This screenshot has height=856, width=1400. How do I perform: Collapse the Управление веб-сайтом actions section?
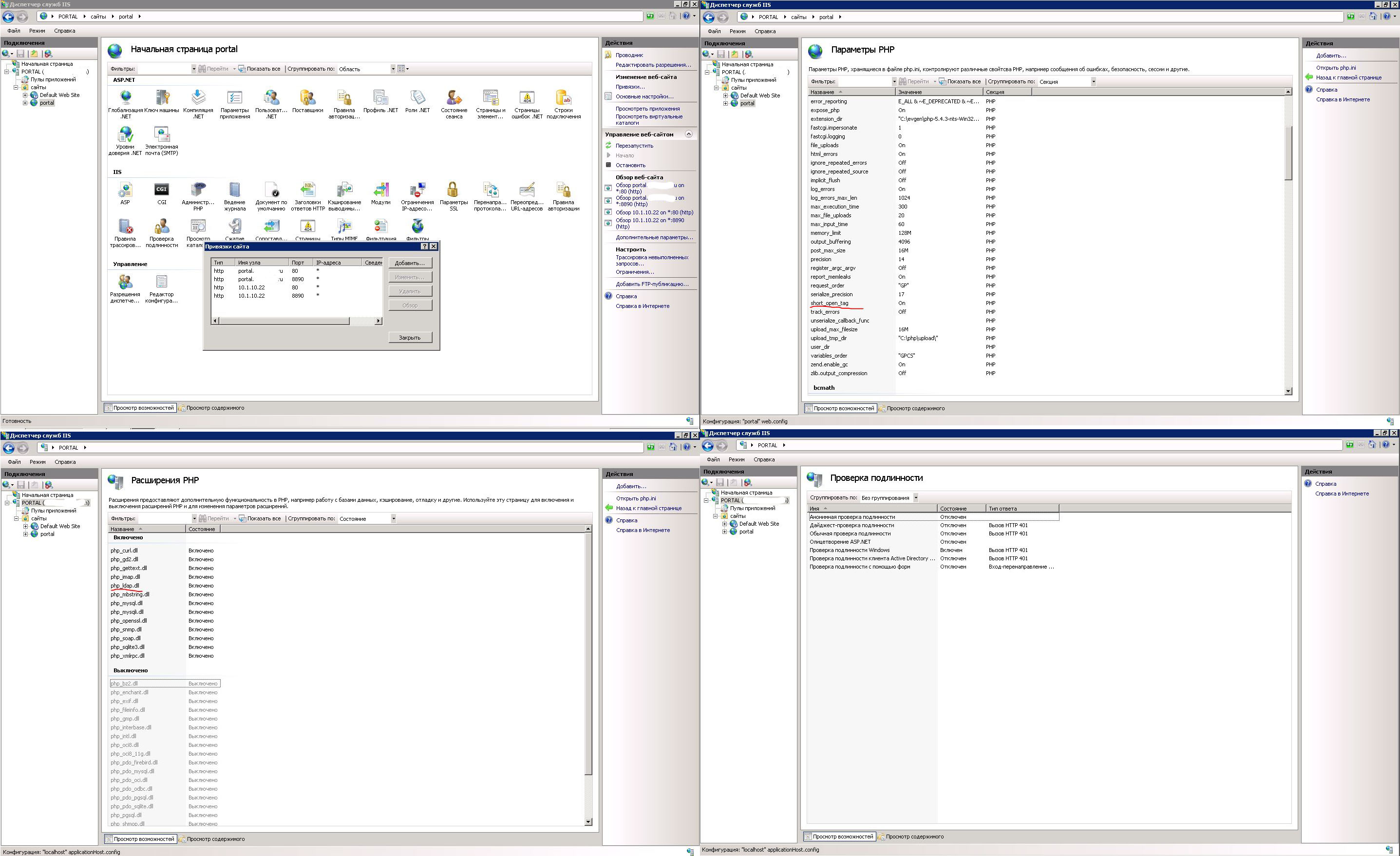coord(689,134)
